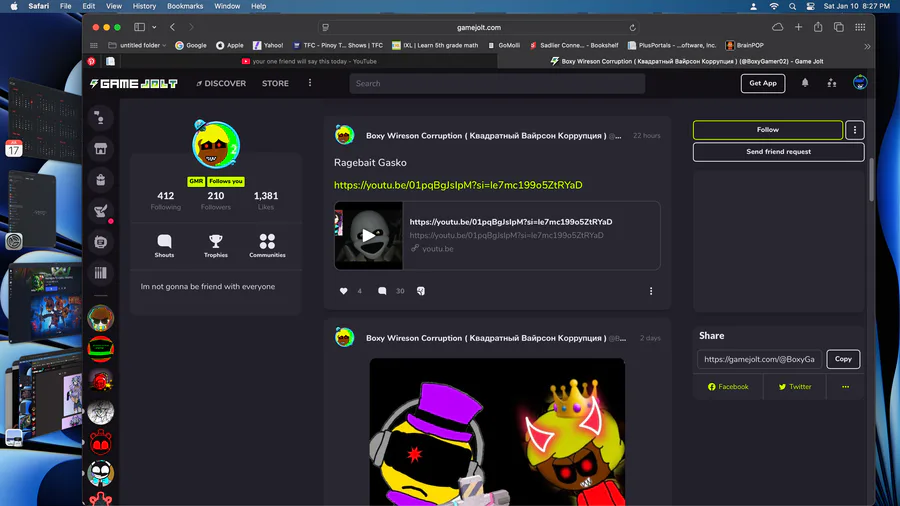This screenshot has height=506, width=900.
Task: Open the chat icon in left sidebar
Action: tap(100, 118)
